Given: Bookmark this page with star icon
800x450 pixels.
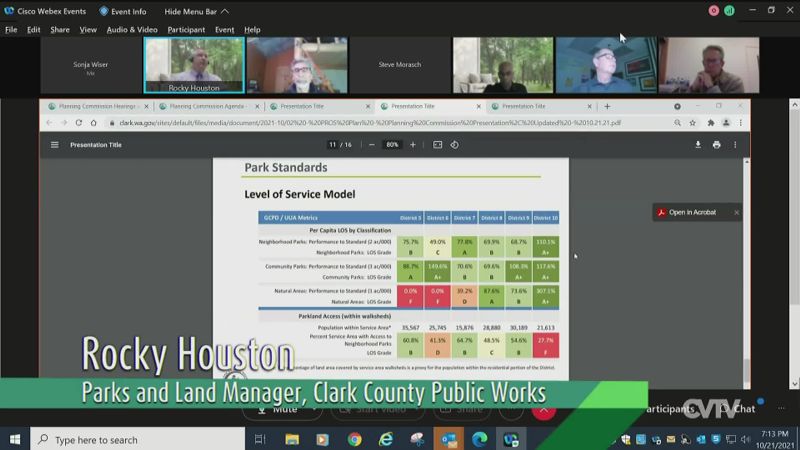Looking at the screenshot, I should [x=692, y=123].
